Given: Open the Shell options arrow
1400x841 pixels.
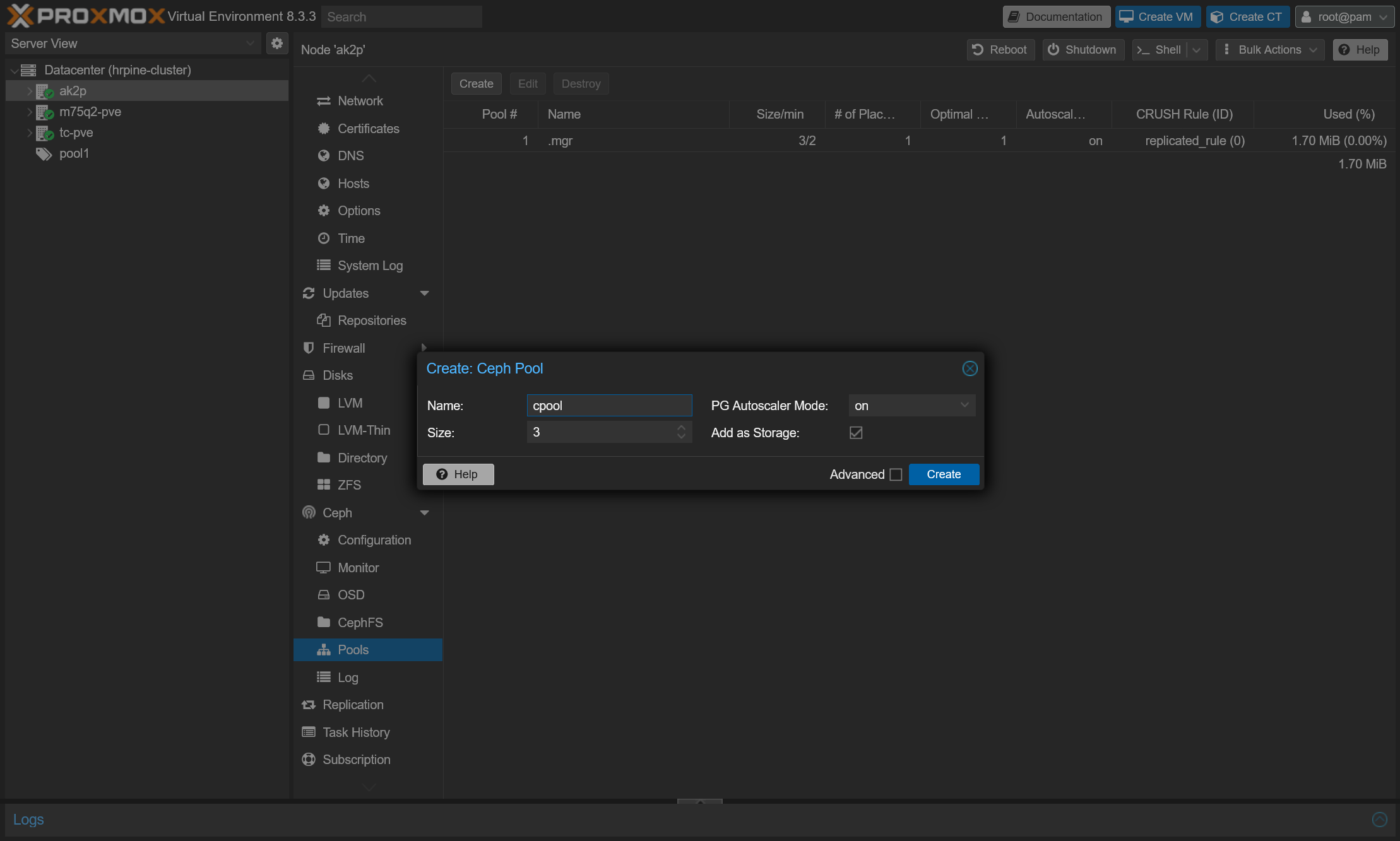Looking at the screenshot, I should click(1197, 50).
